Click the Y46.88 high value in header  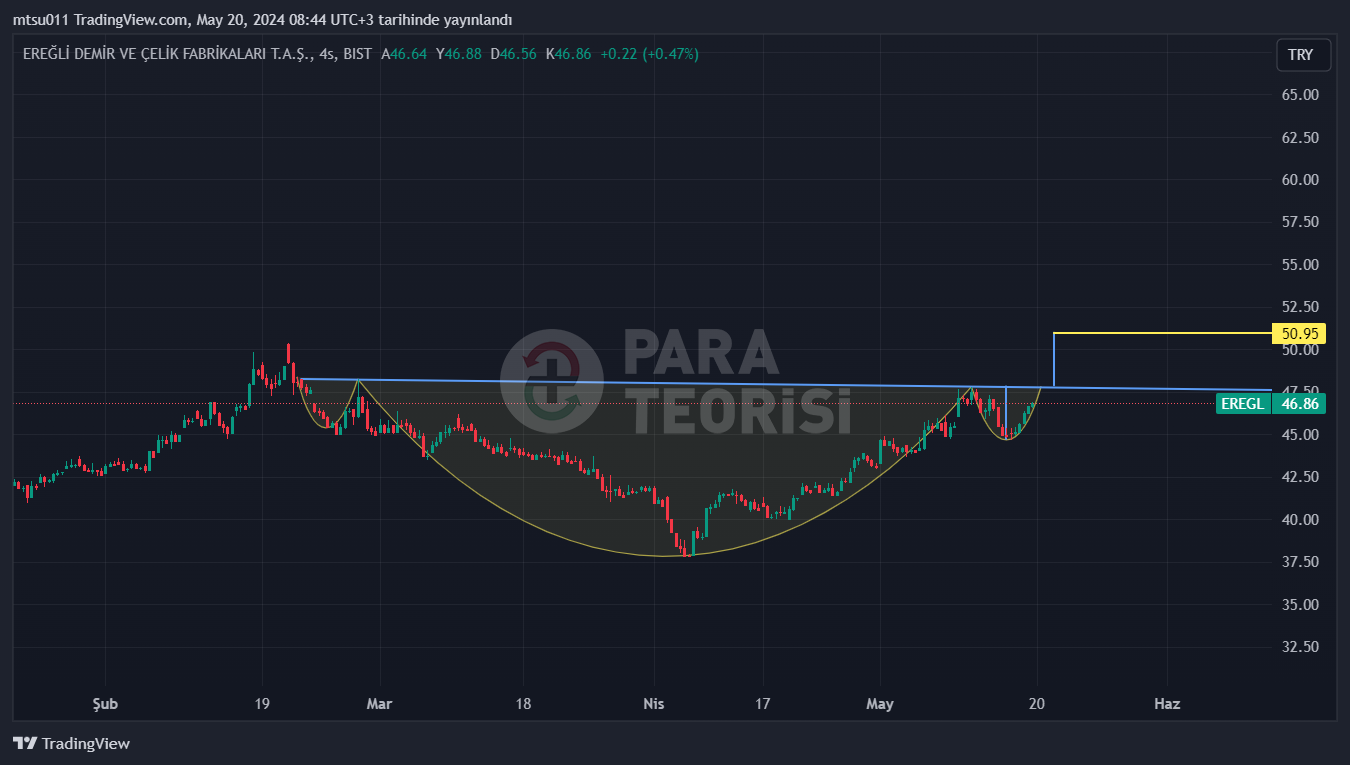(x=458, y=54)
